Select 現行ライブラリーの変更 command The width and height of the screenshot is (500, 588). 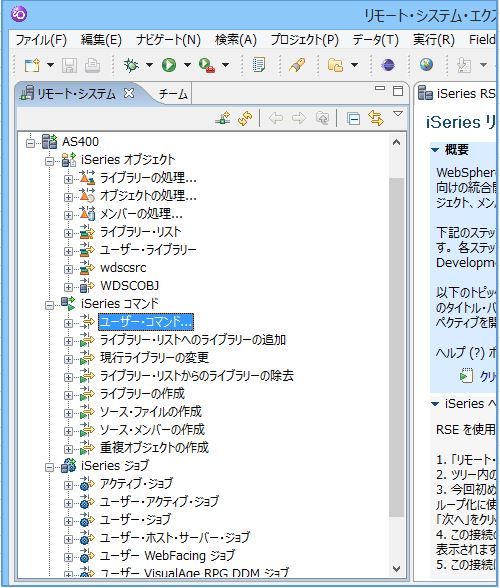pos(154,358)
